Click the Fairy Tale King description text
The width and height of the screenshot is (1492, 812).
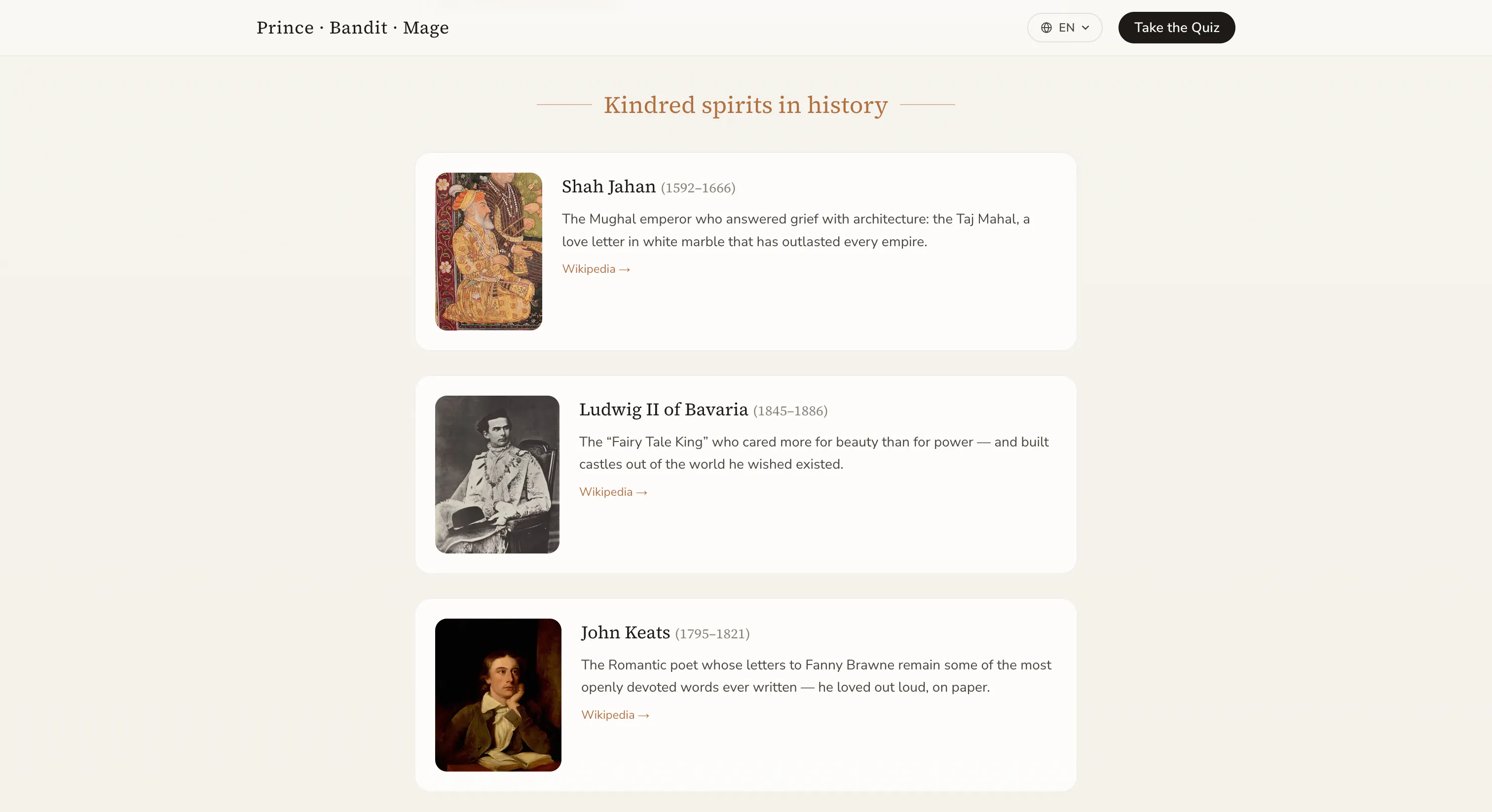pyautogui.click(x=814, y=453)
